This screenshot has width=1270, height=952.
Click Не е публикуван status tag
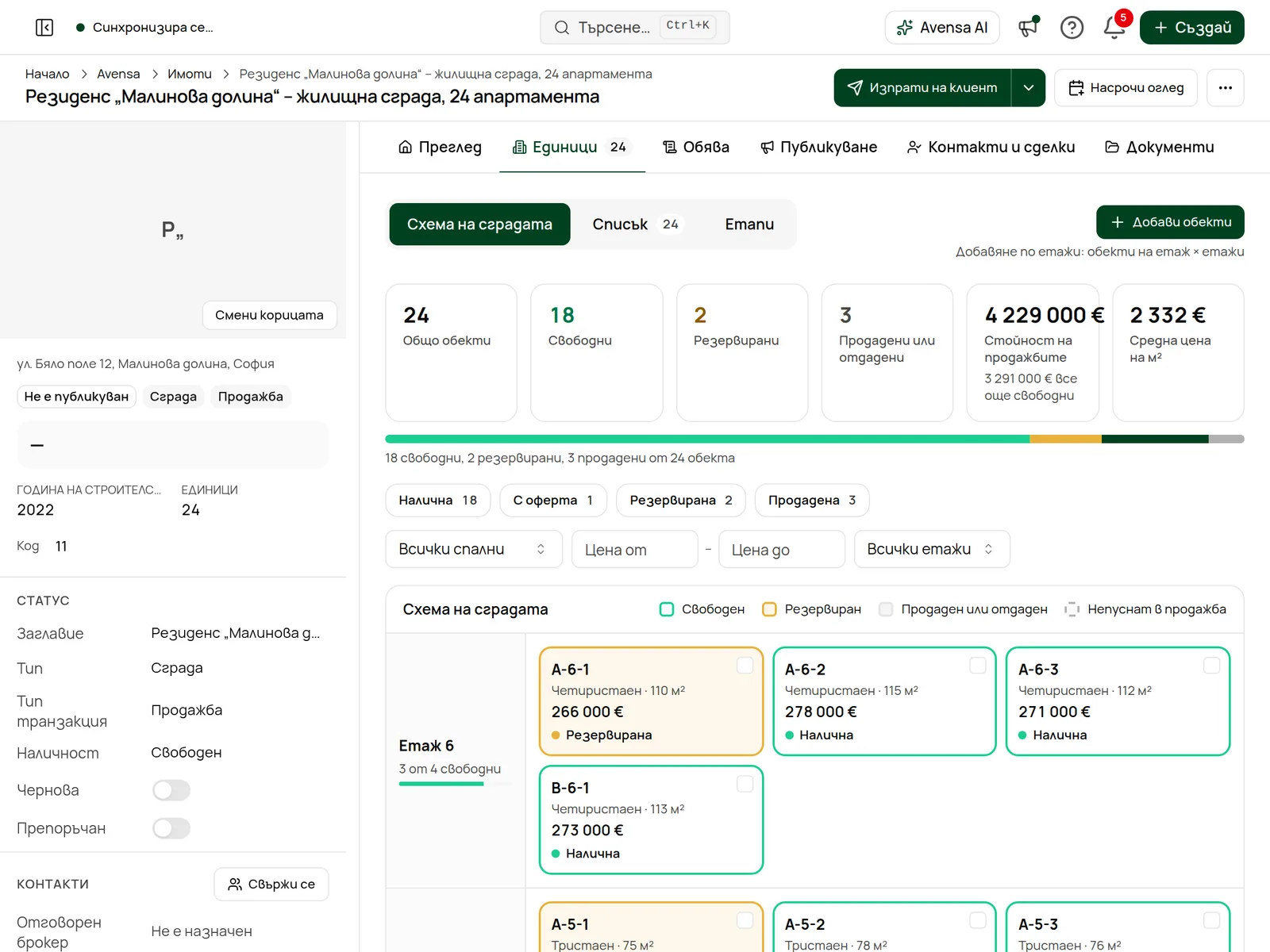point(76,397)
